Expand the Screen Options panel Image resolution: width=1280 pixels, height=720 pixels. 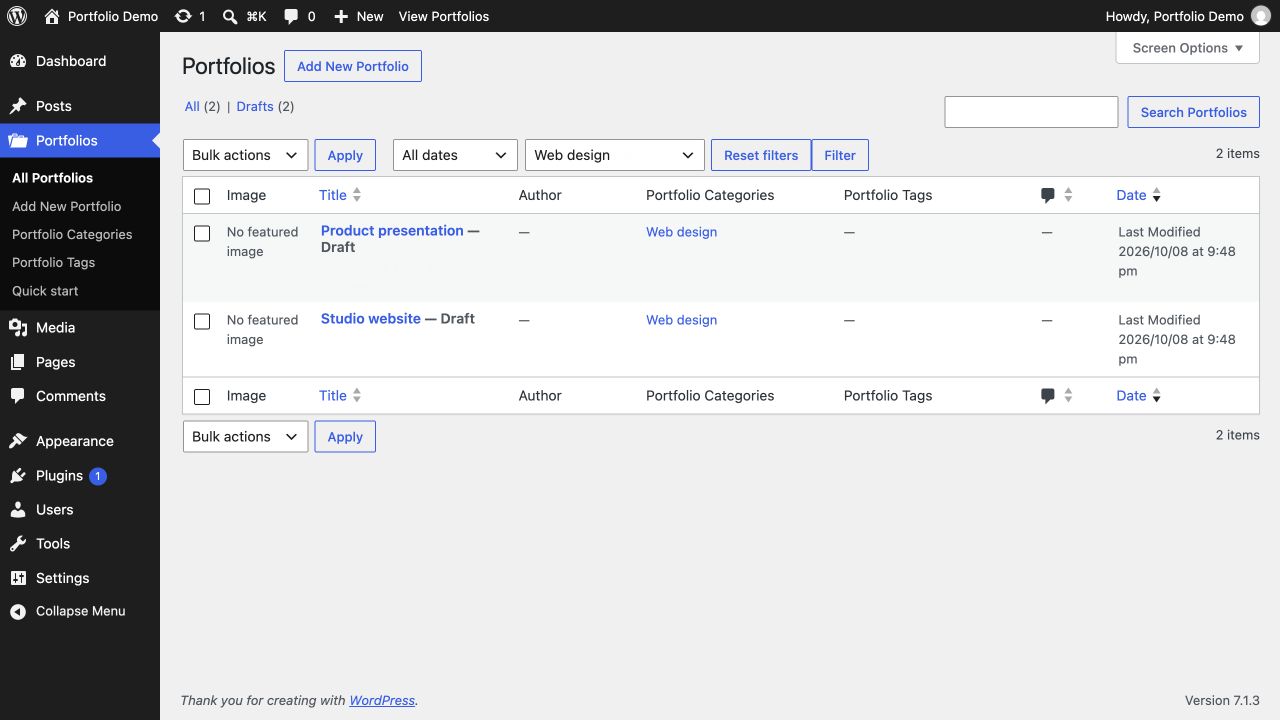coord(1188,48)
